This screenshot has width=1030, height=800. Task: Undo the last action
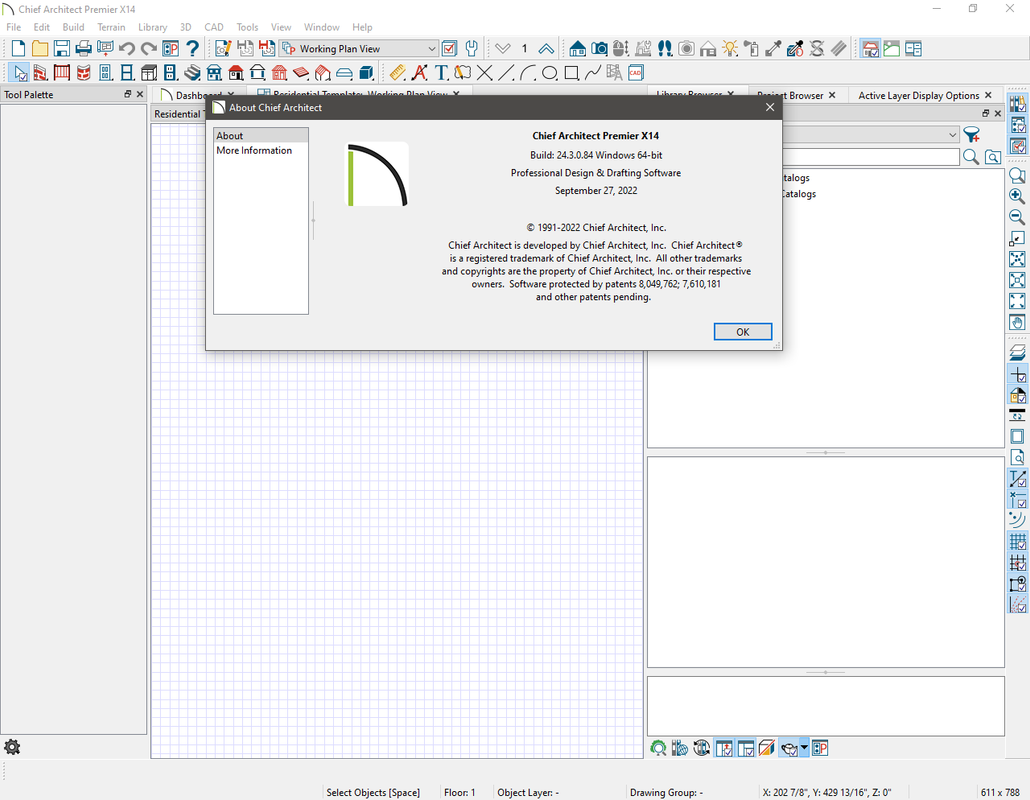click(127, 49)
